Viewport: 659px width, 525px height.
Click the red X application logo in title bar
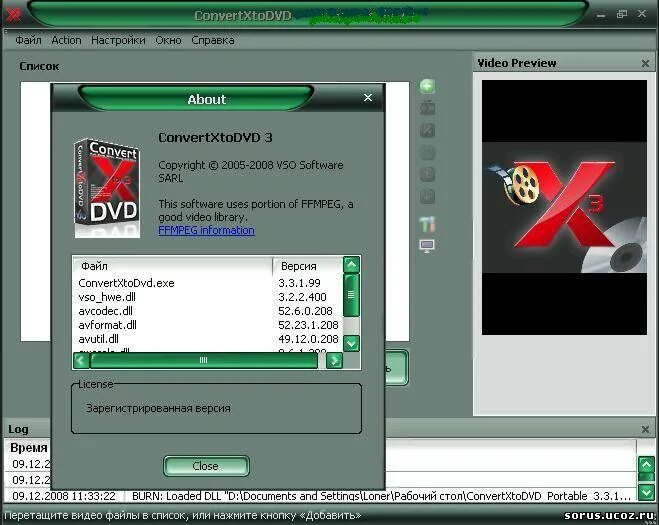[13, 15]
